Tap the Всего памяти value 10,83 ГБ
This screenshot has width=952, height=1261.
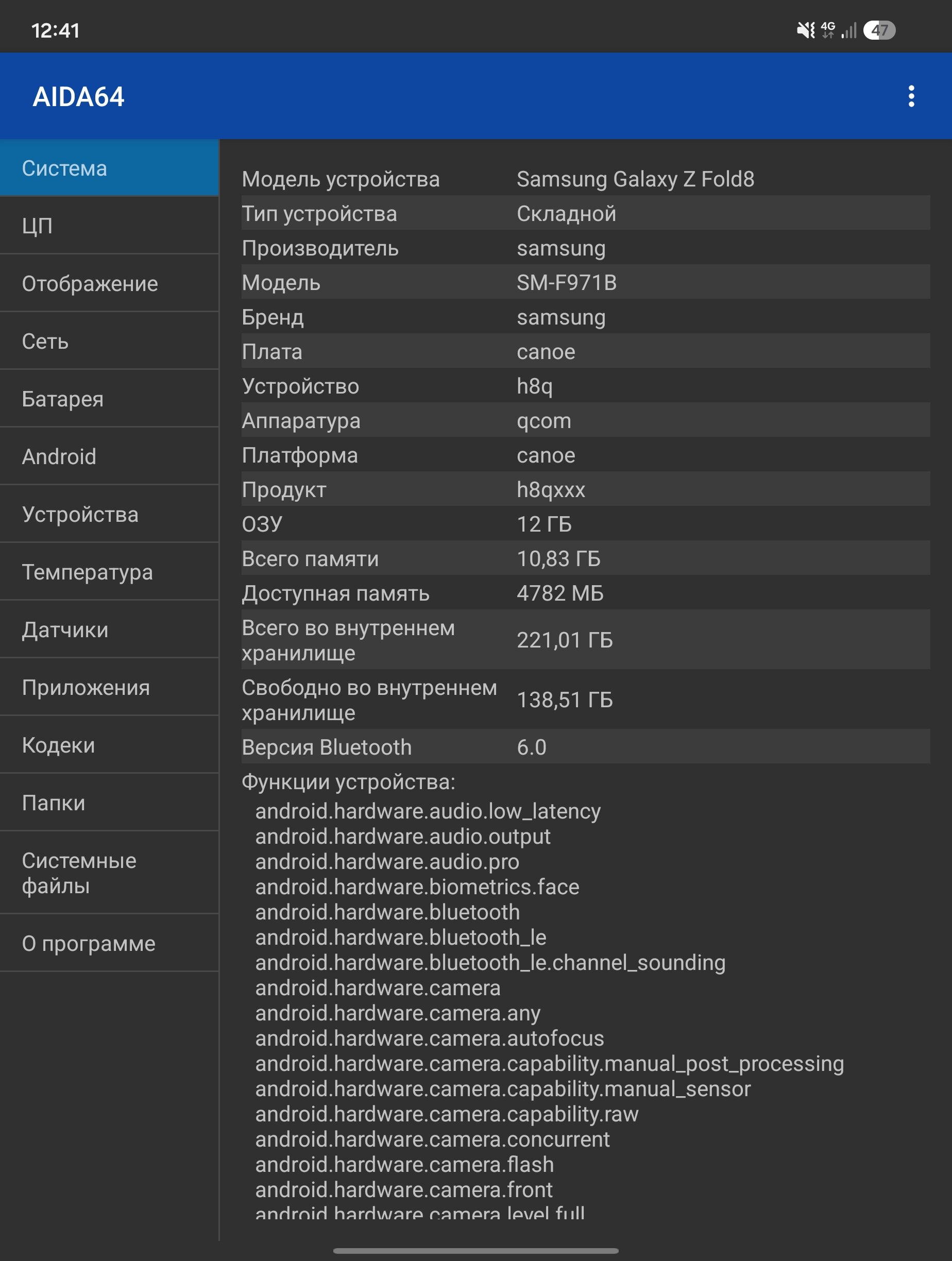pyautogui.click(x=558, y=559)
